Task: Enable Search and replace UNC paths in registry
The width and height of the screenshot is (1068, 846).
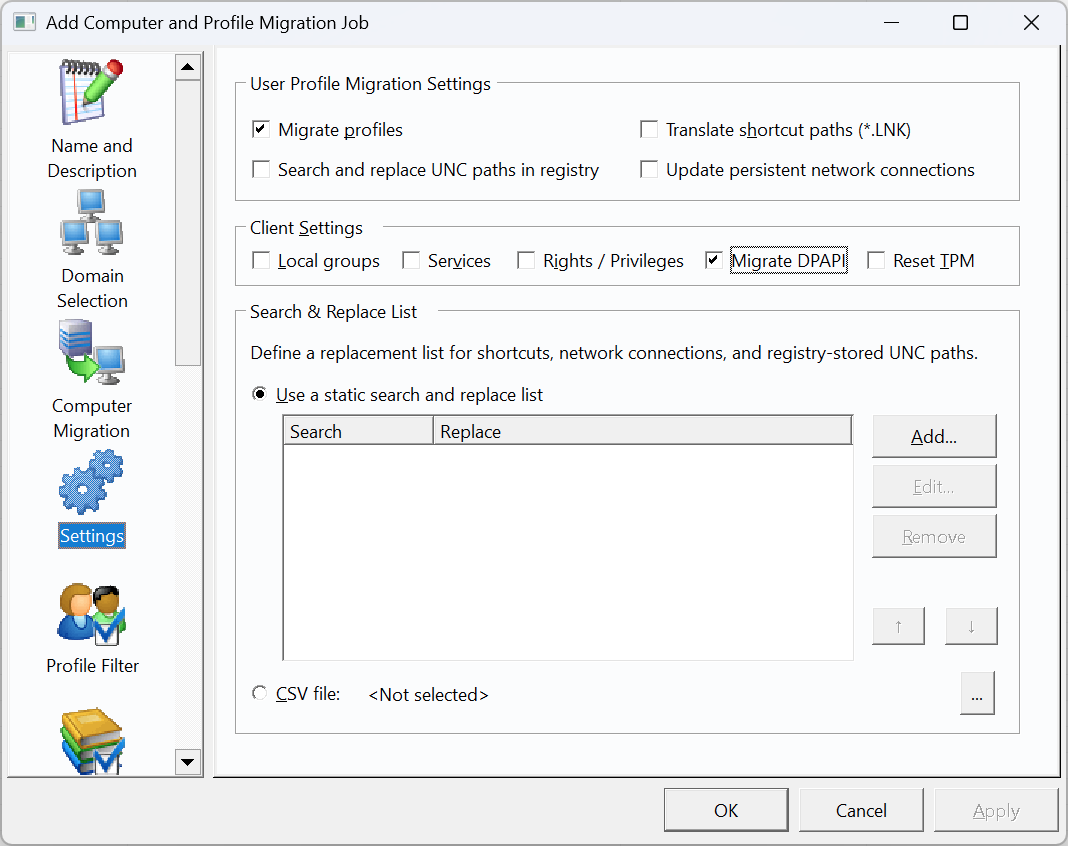Action: (x=261, y=170)
